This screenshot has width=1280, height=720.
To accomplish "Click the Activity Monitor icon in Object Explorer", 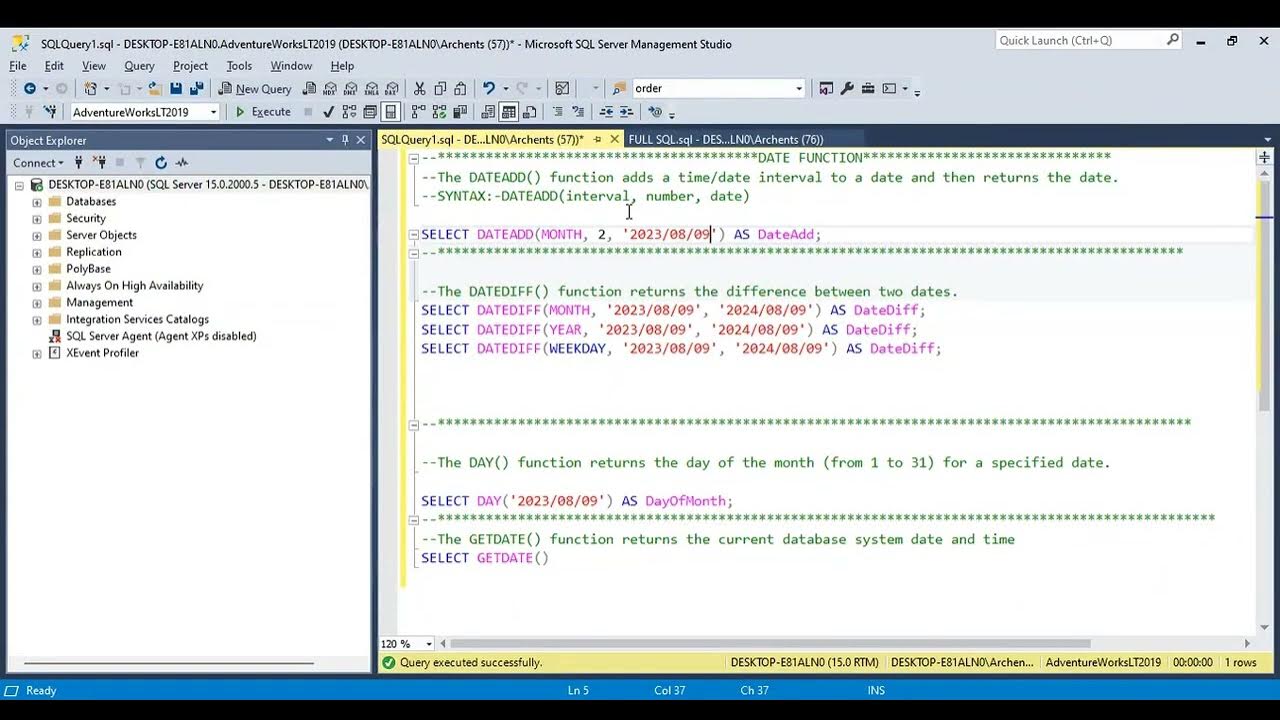I will 182,162.
